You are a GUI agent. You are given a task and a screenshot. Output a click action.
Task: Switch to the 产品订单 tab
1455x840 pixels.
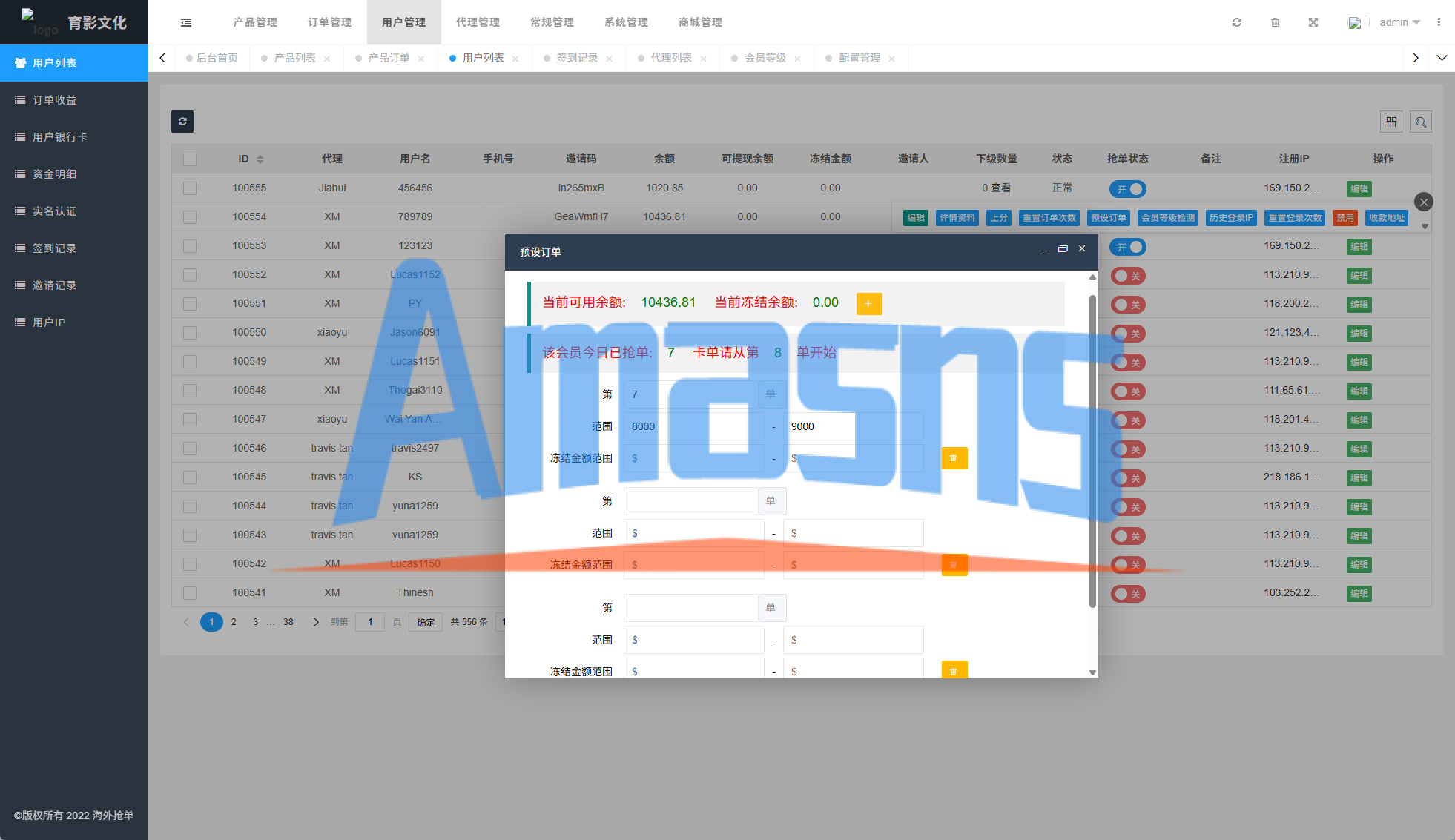coord(389,58)
